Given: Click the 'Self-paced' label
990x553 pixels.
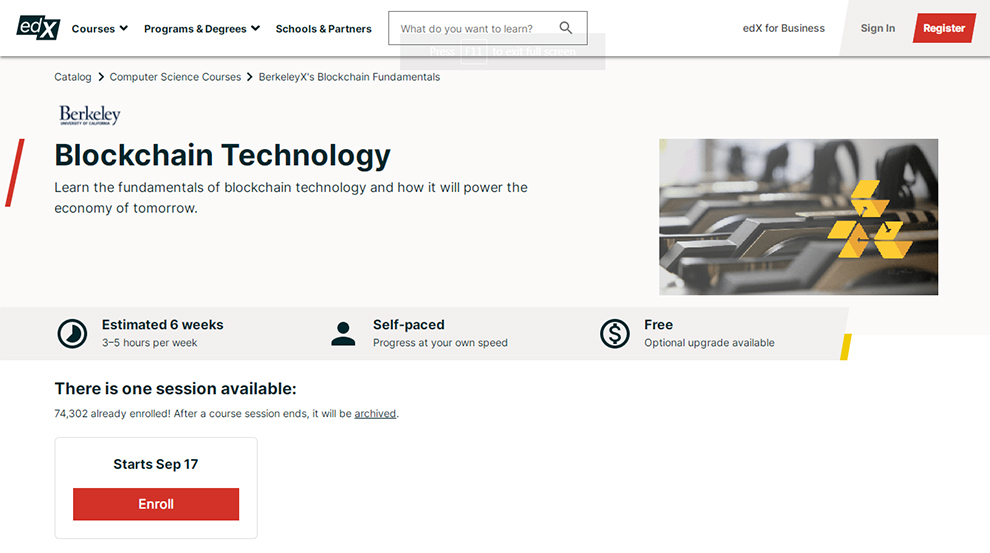Looking at the screenshot, I should pyautogui.click(x=409, y=324).
